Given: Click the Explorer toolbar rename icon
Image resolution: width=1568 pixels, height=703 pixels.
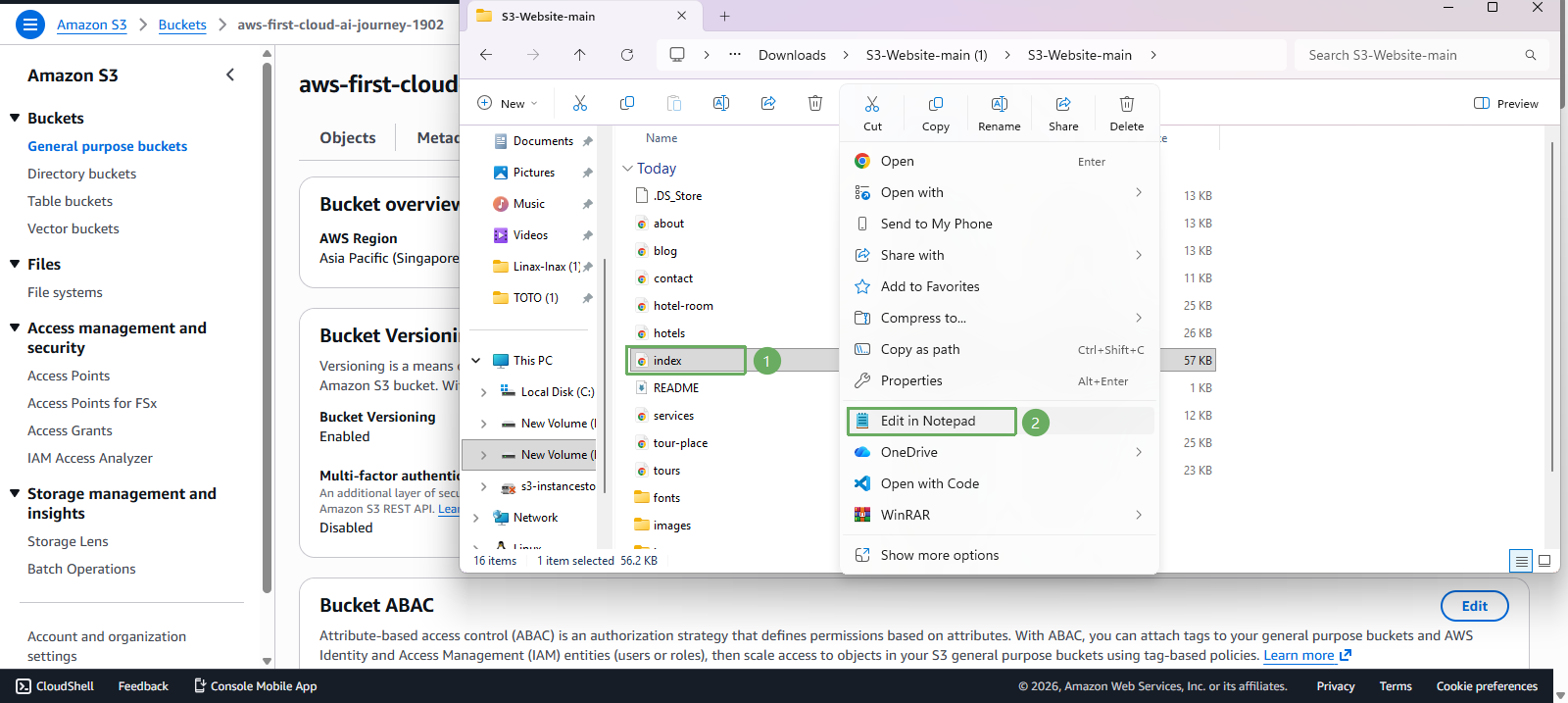Looking at the screenshot, I should [721, 103].
